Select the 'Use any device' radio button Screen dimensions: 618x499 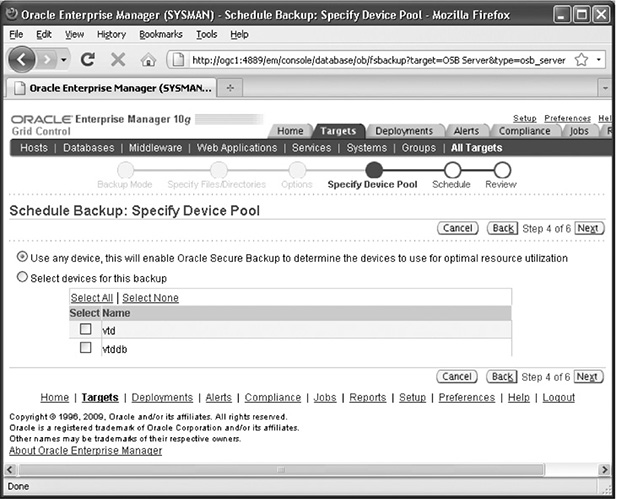point(22,257)
